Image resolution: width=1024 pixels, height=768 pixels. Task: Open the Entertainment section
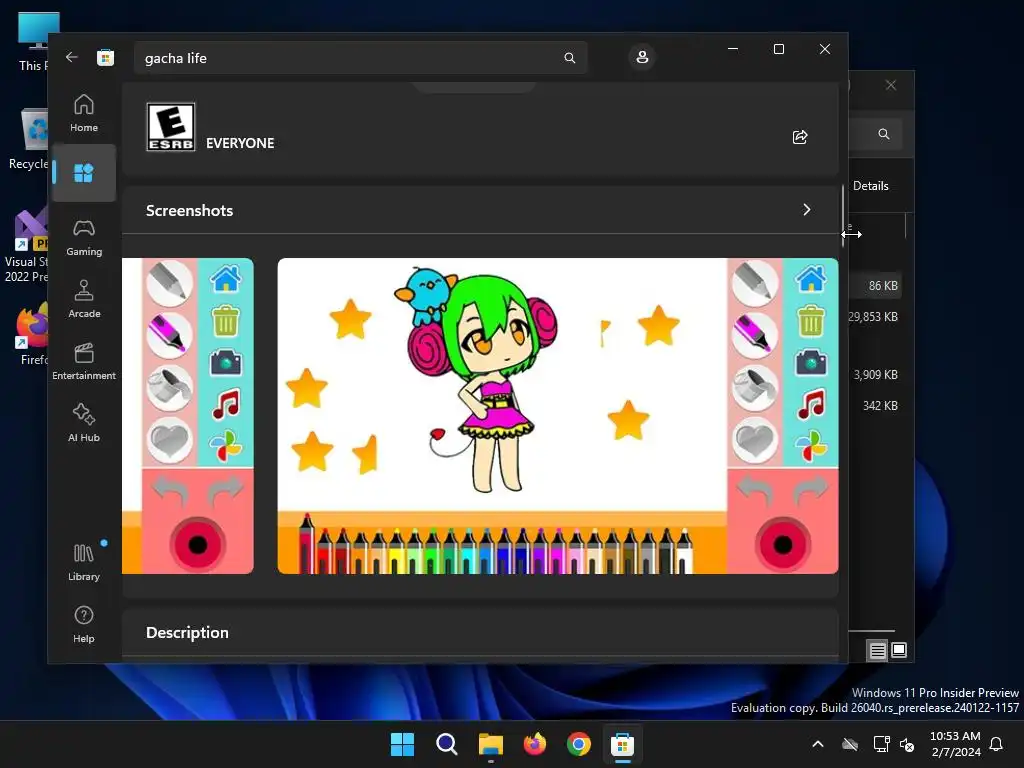tap(84, 361)
